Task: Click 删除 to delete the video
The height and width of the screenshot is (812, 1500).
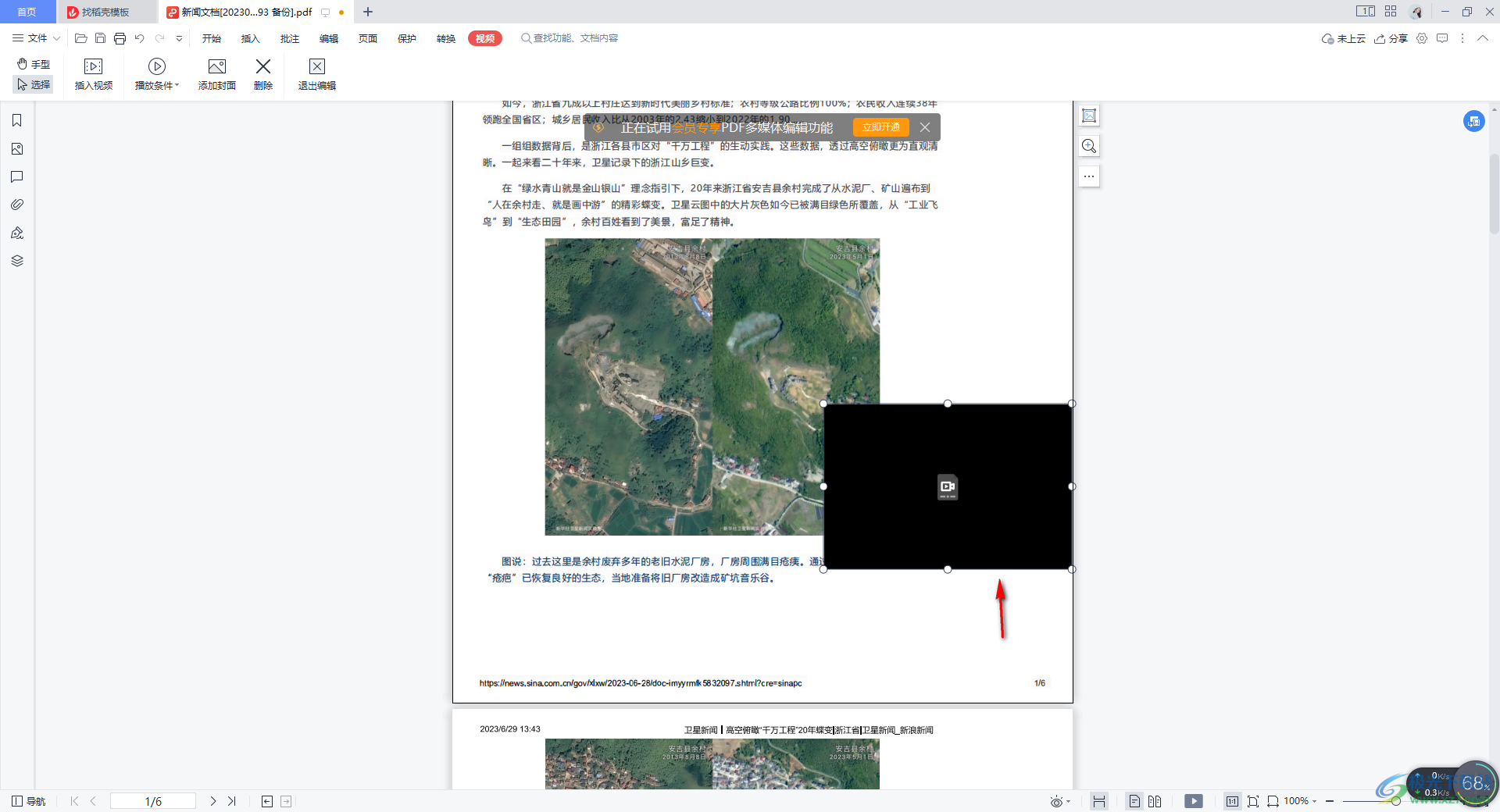Action: [x=263, y=74]
